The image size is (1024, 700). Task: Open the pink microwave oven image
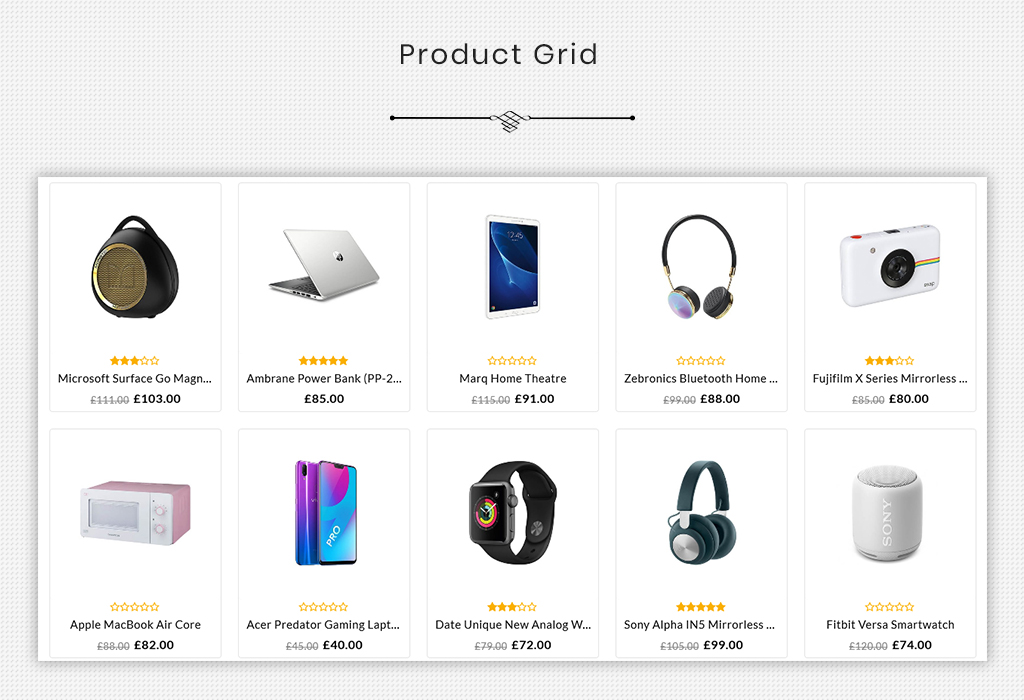135,513
